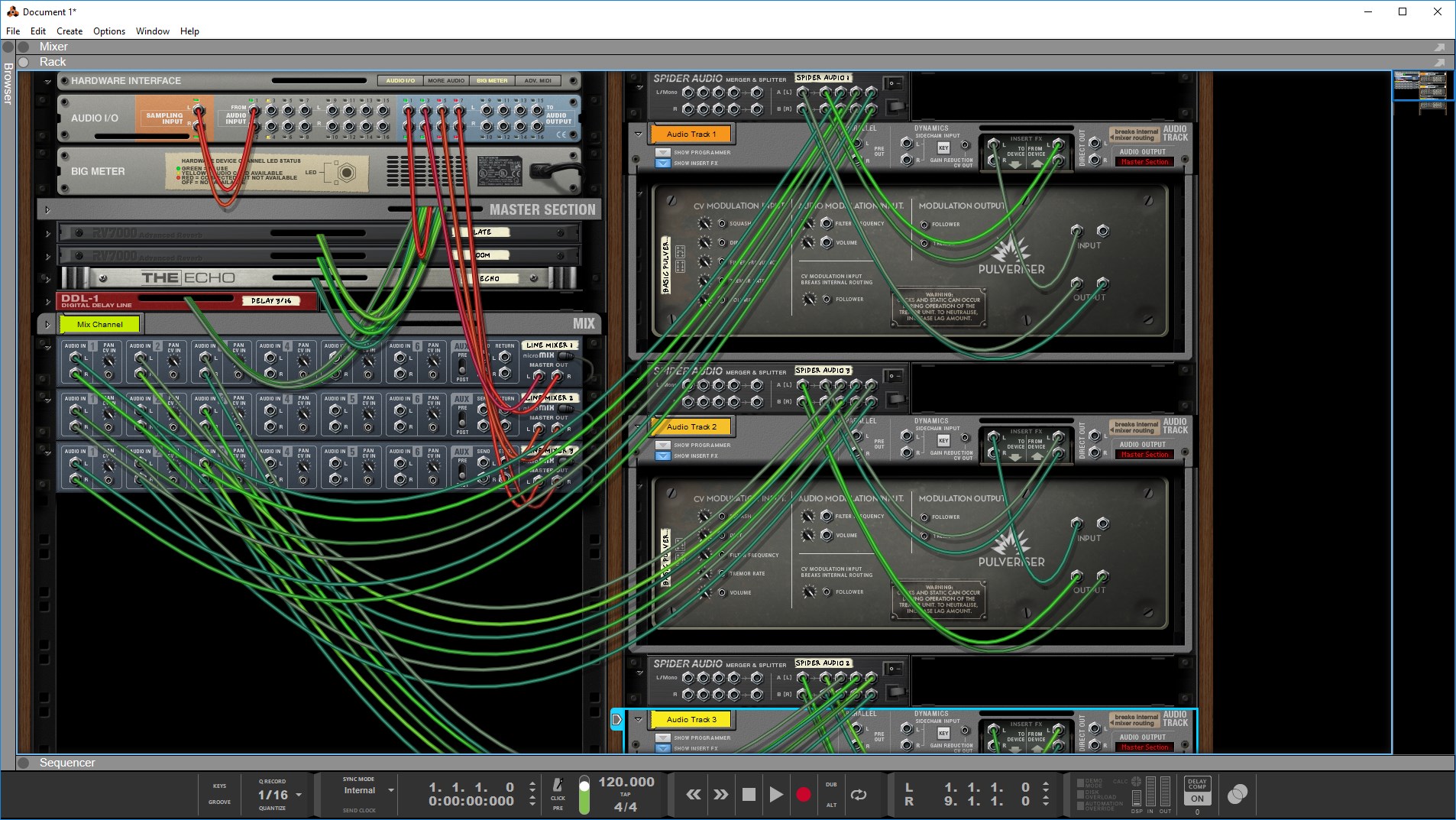Image resolution: width=1456 pixels, height=820 pixels.
Task: Click the 4/4 time signature field
Action: click(626, 806)
